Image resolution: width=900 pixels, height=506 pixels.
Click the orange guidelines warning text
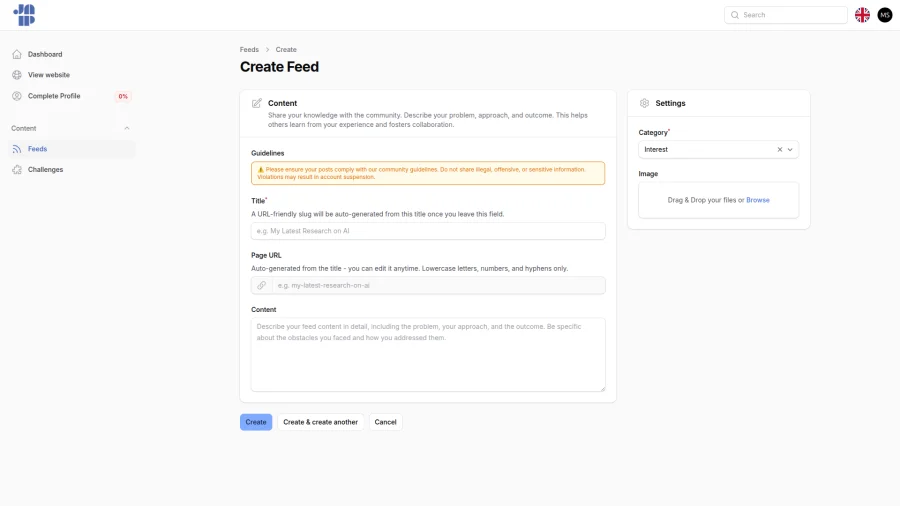tap(421, 173)
